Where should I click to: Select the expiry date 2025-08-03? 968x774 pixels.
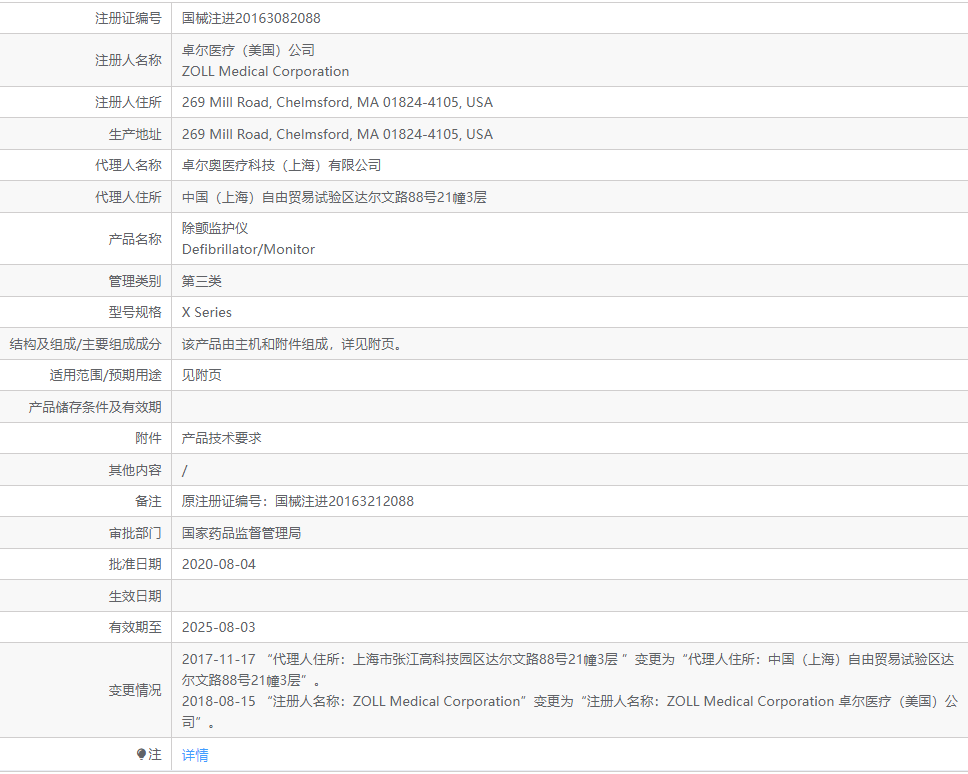point(219,627)
